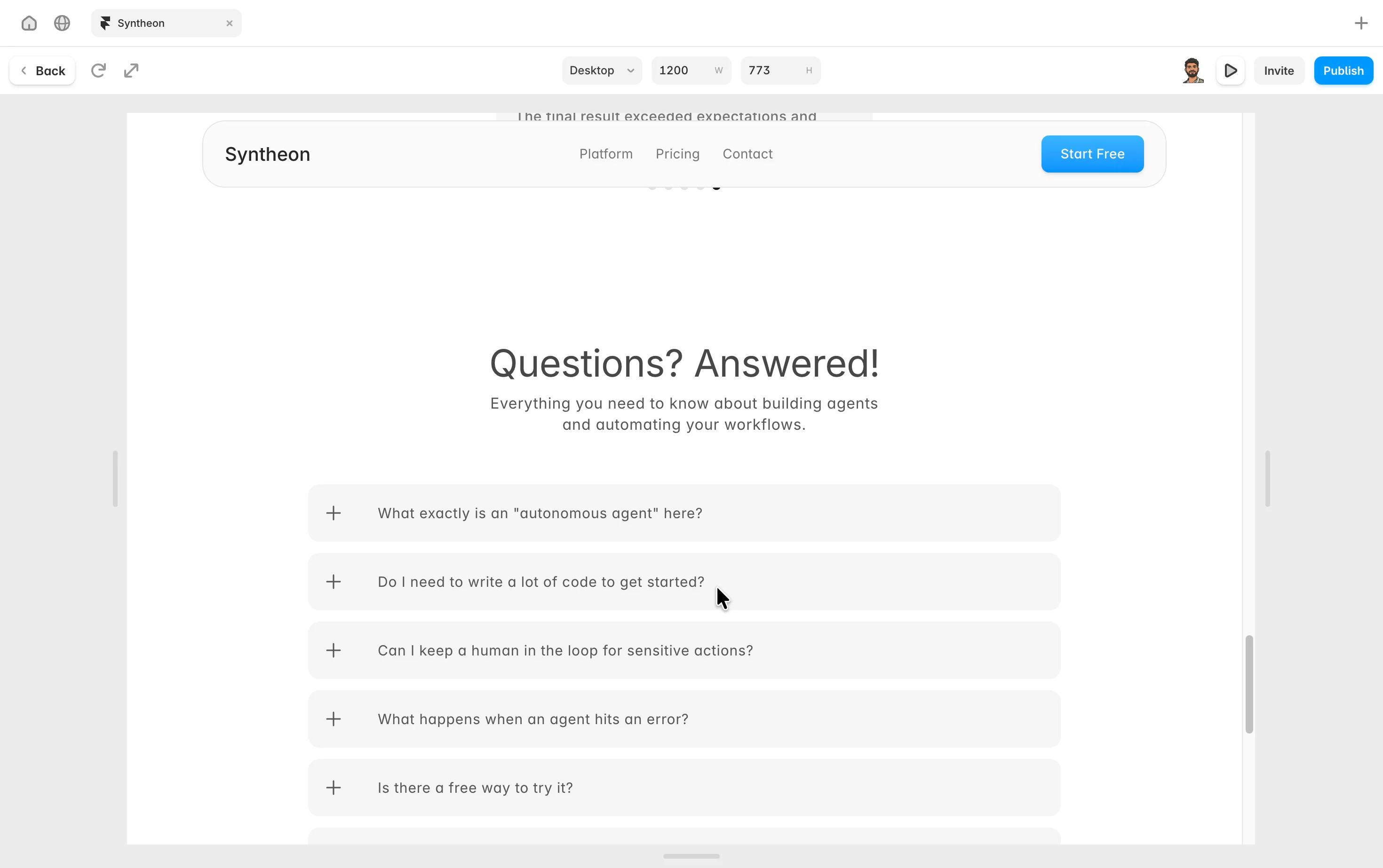Image resolution: width=1383 pixels, height=868 pixels.
Task: Click the width input field showing 1200
Action: point(691,71)
